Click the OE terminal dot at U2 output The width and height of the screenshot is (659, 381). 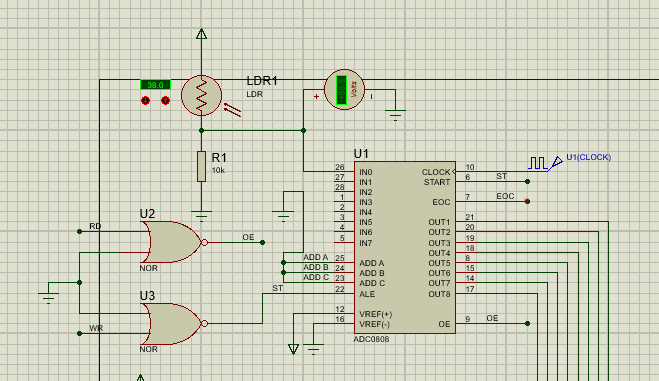click(x=262, y=242)
